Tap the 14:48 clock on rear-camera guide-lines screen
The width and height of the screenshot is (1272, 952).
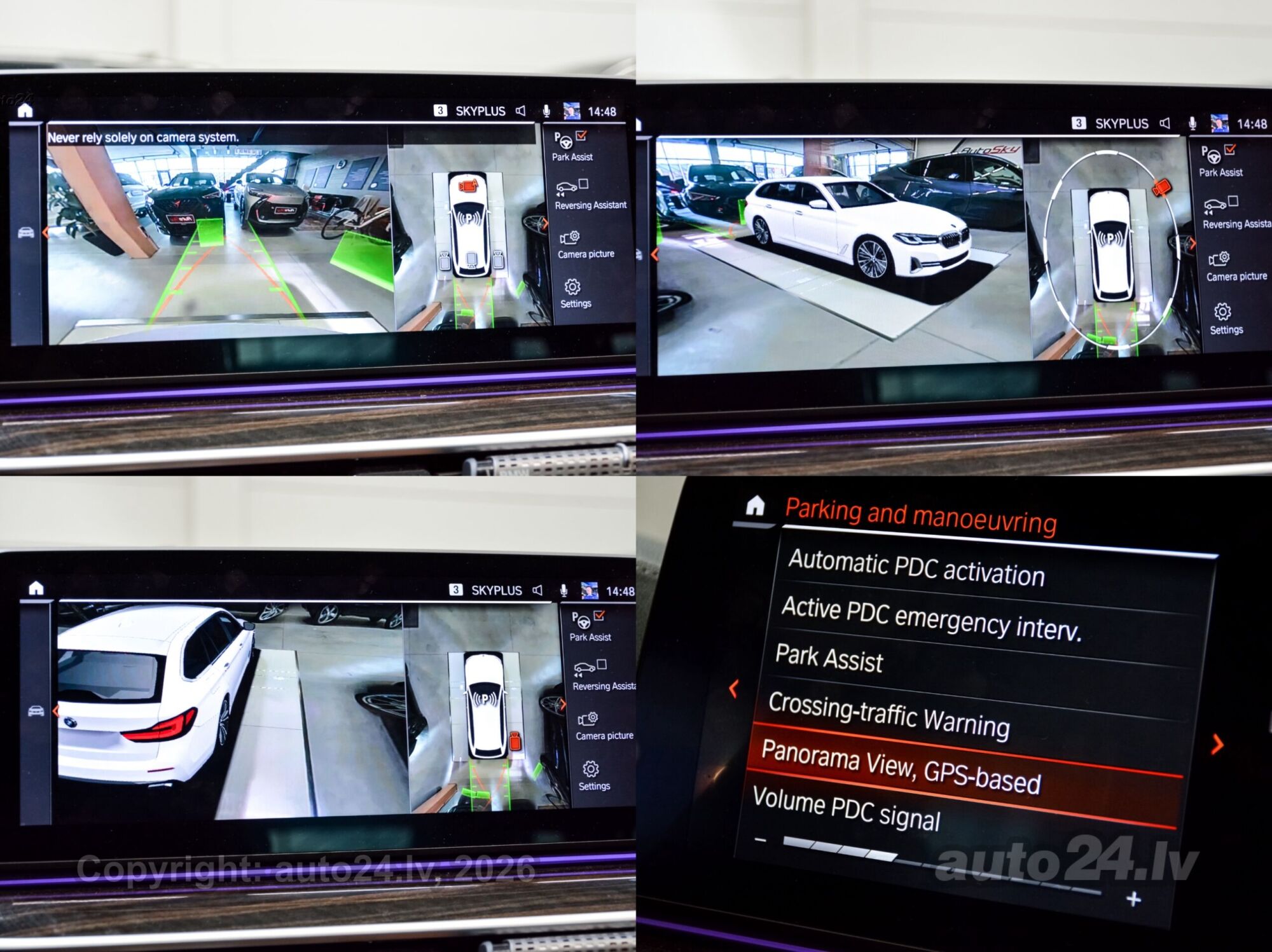click(602, 112)
